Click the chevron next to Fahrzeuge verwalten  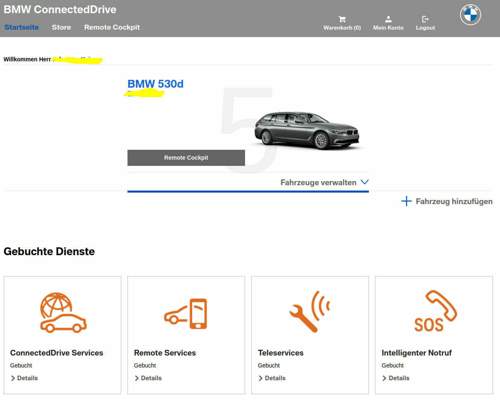click(365, 182)
